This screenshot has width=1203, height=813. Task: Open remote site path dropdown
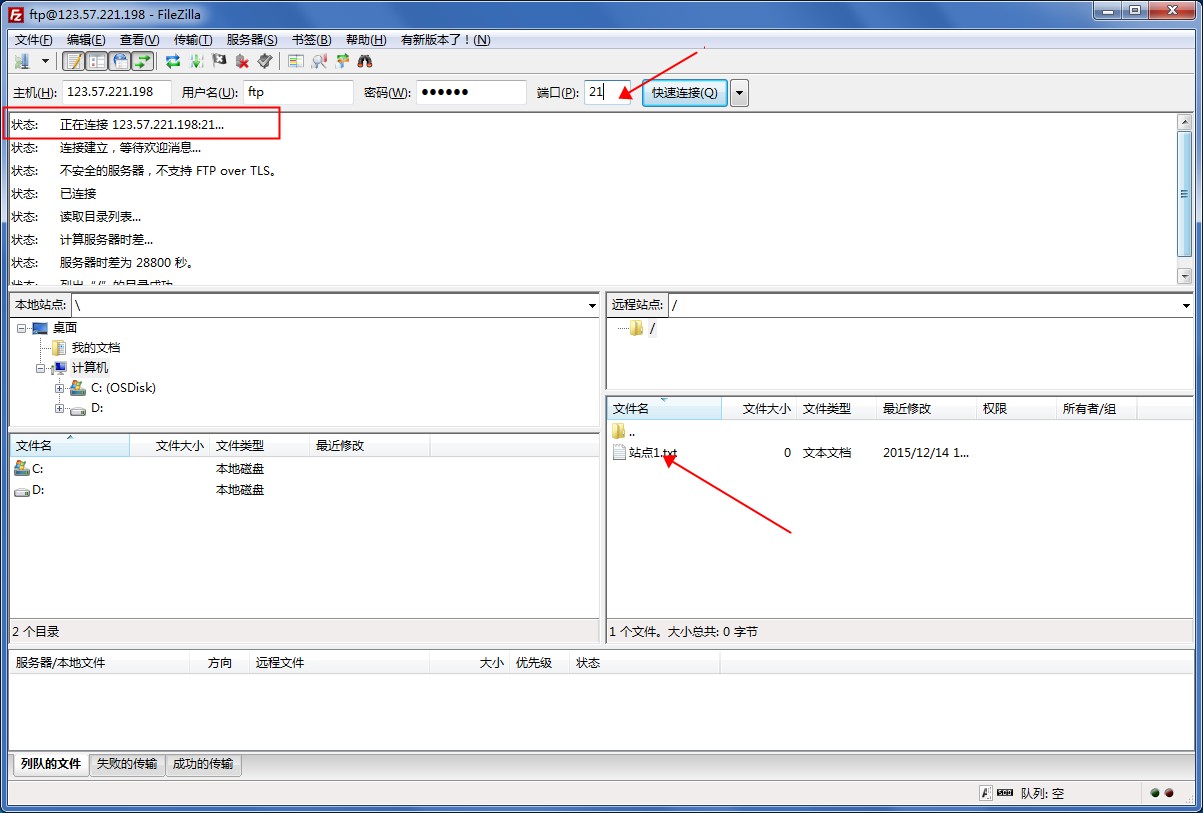point(1186,305)
